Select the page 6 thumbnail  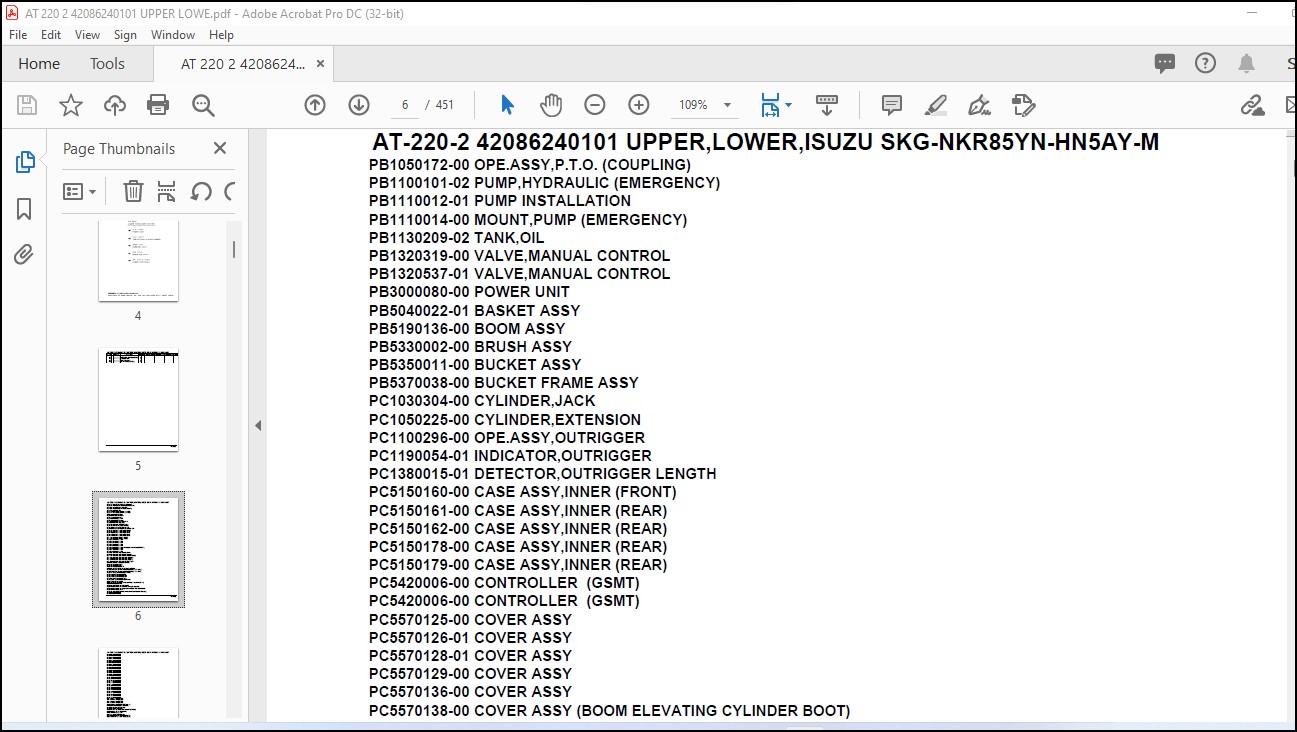coord(138,549)
